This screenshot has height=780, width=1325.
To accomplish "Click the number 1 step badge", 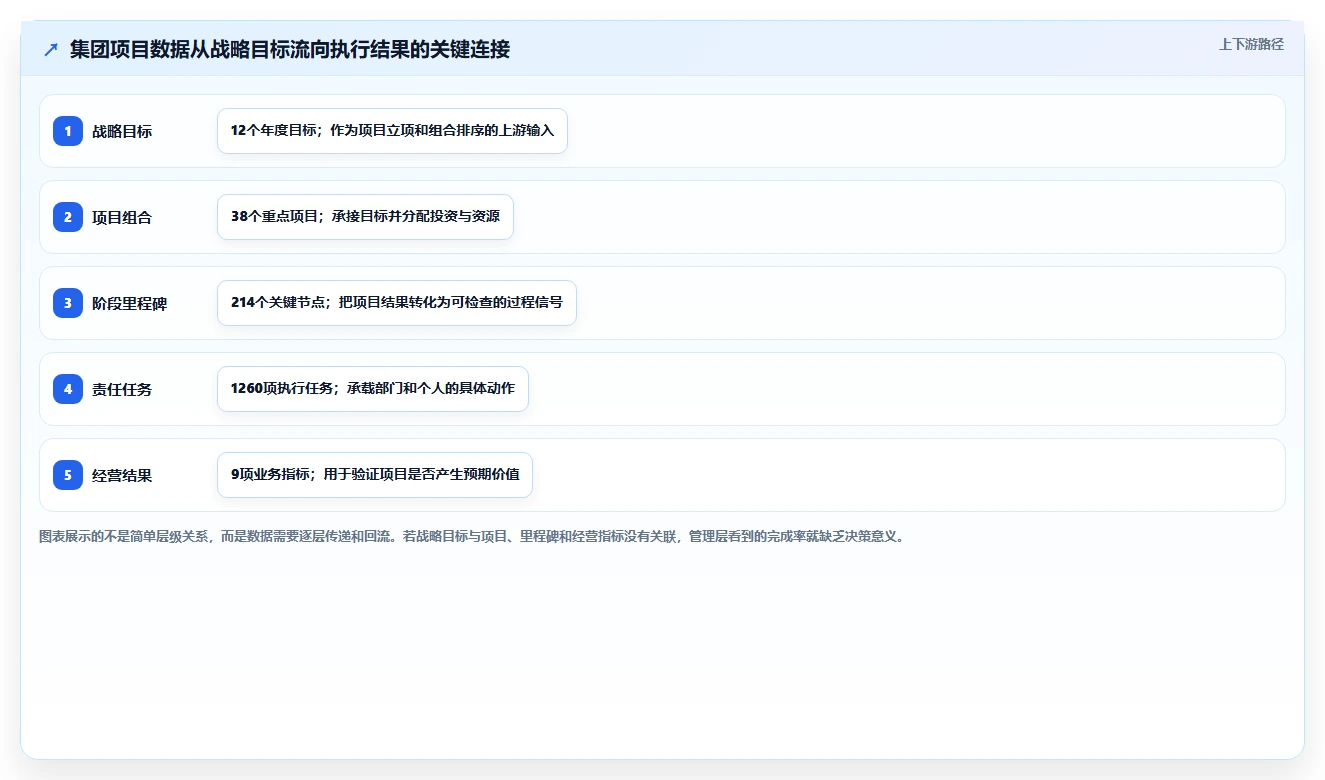I will 68,131.
